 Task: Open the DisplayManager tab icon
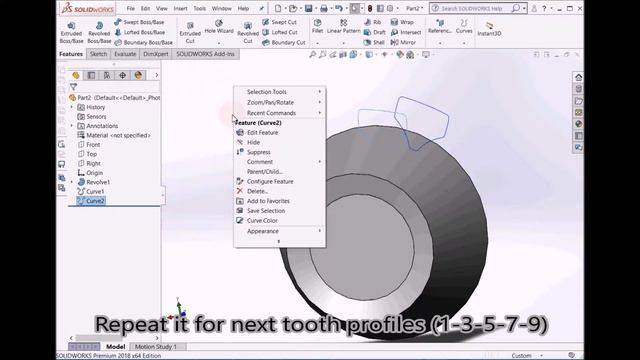(x=138, y=76)
